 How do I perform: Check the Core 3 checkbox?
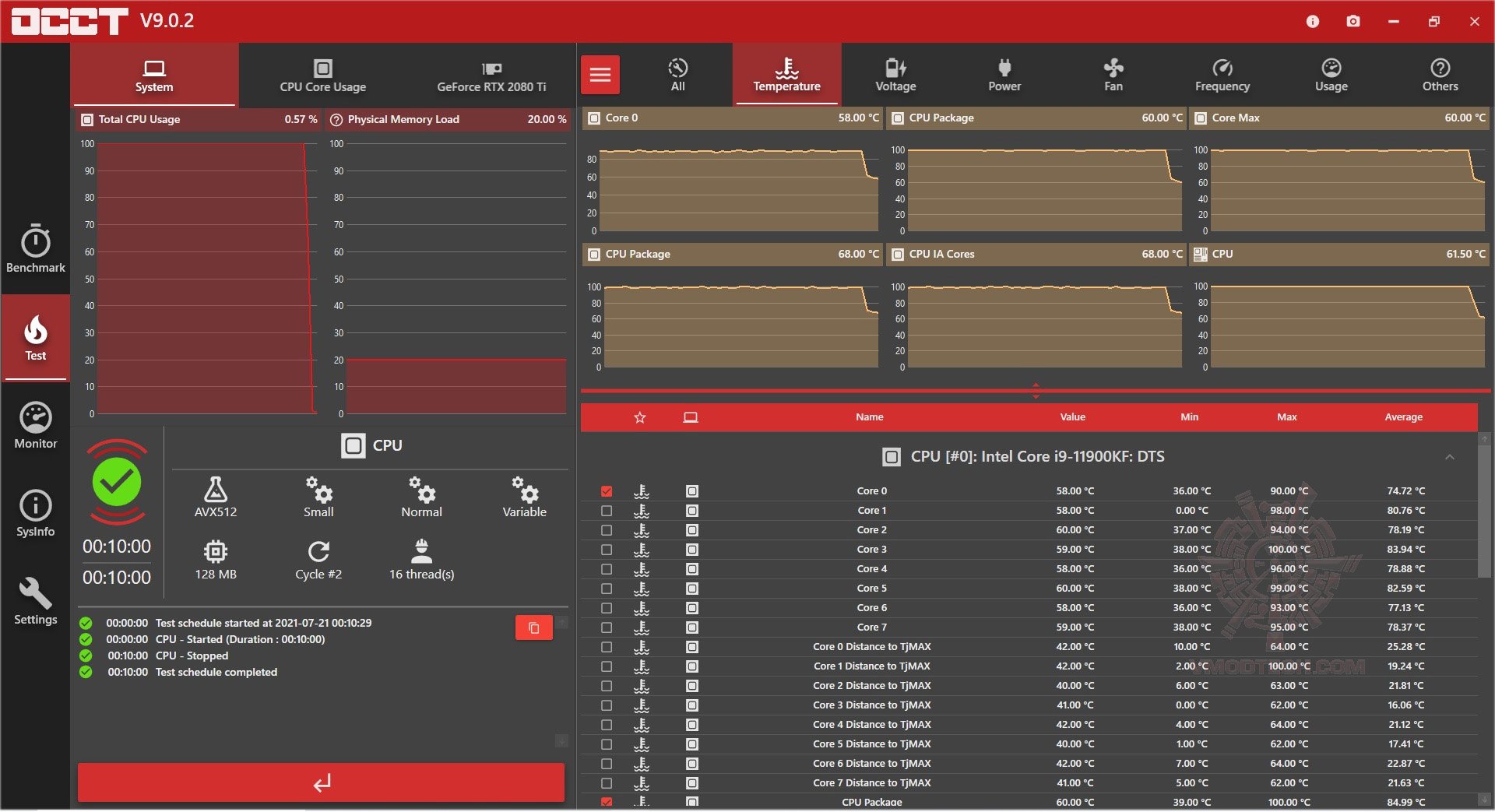point(607,550)
